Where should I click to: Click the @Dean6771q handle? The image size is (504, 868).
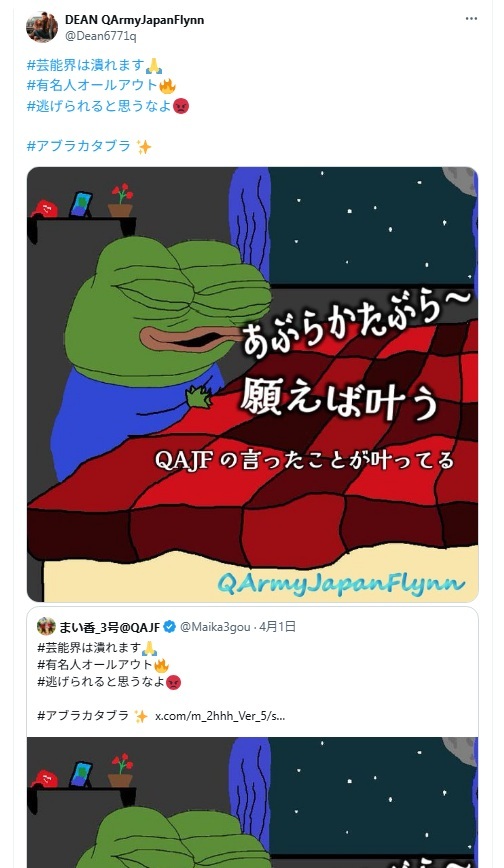(x=101, y=36)
